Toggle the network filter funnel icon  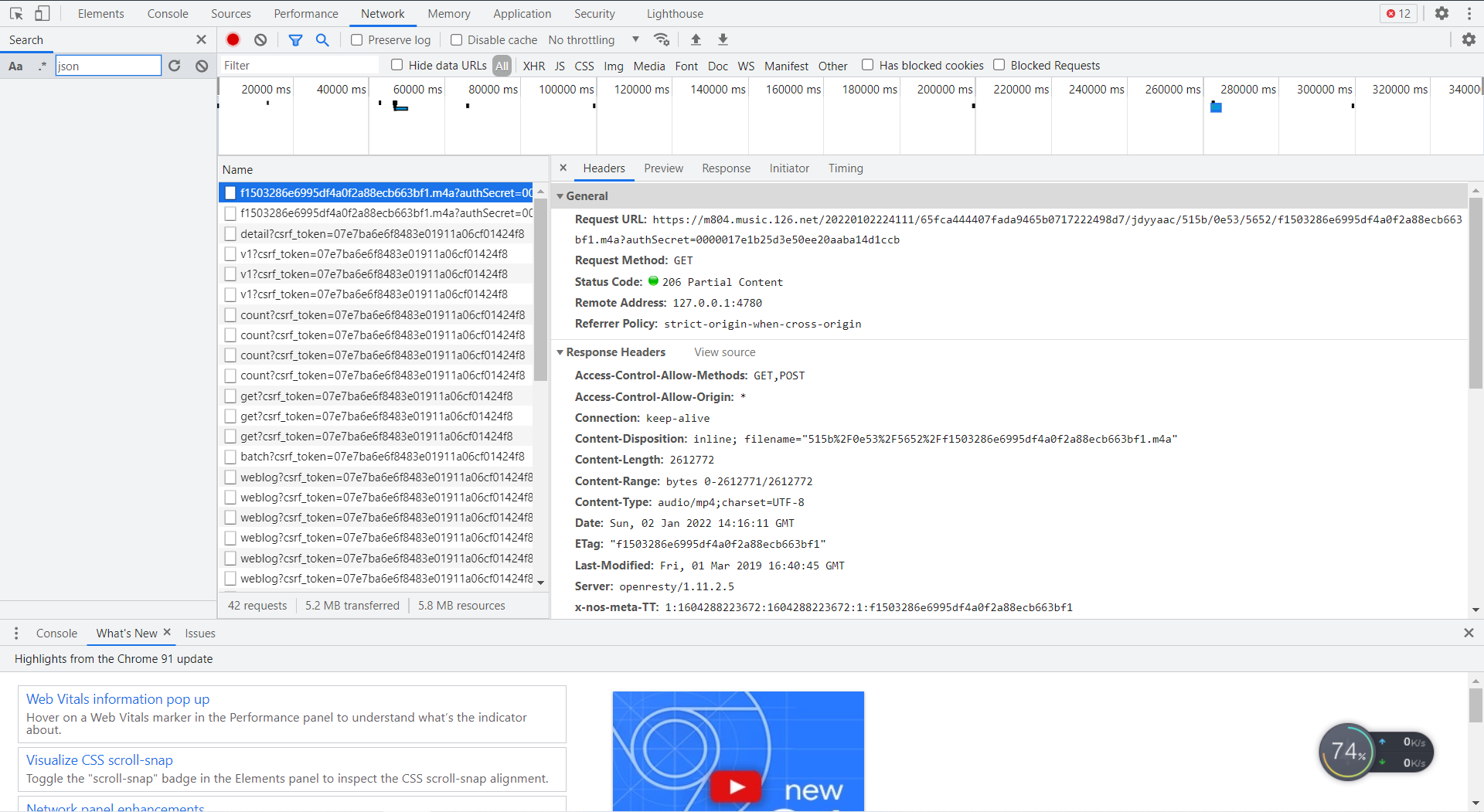(x=295, y=39)
